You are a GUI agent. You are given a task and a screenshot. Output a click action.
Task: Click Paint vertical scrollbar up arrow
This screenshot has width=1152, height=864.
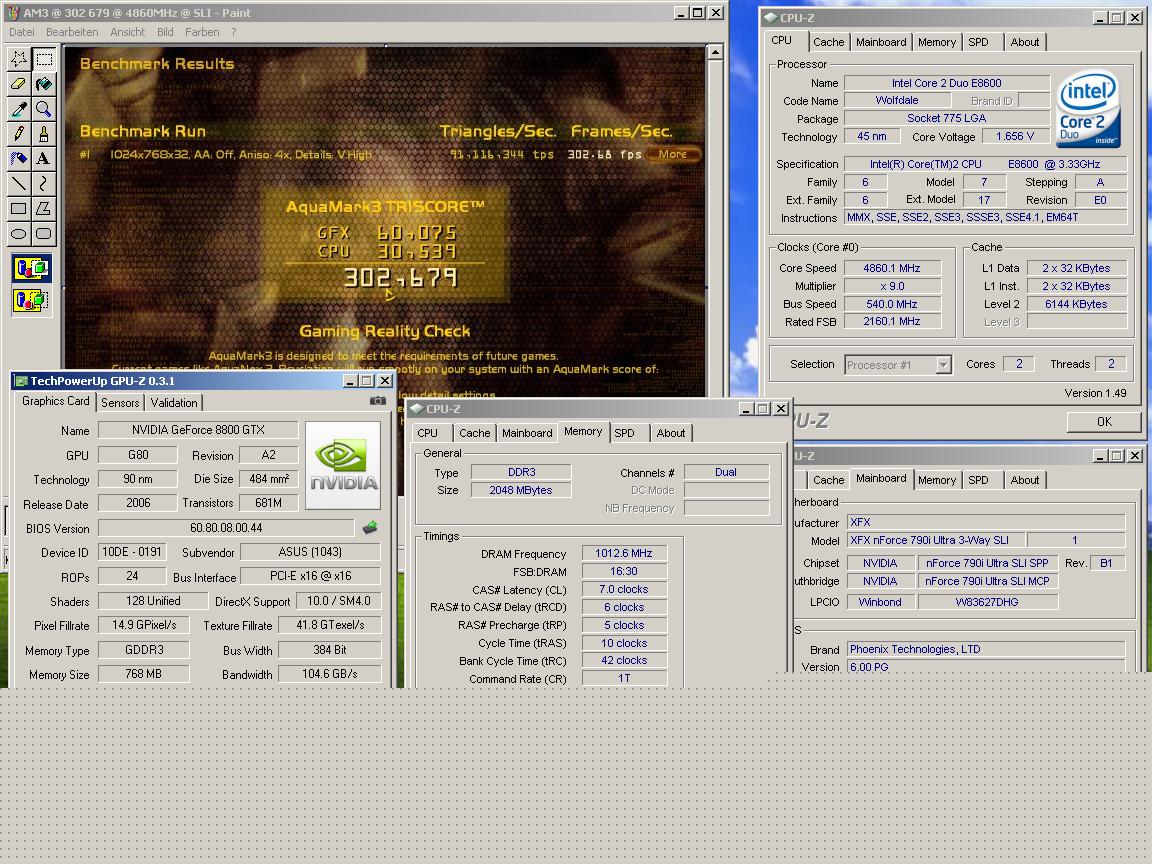click(x=715, y=52)
